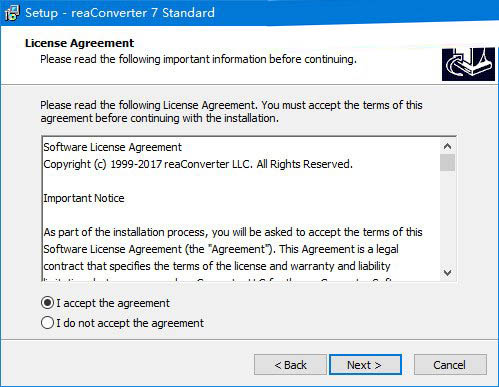Click the instruction text about accepting terms

tap(231, 112)
